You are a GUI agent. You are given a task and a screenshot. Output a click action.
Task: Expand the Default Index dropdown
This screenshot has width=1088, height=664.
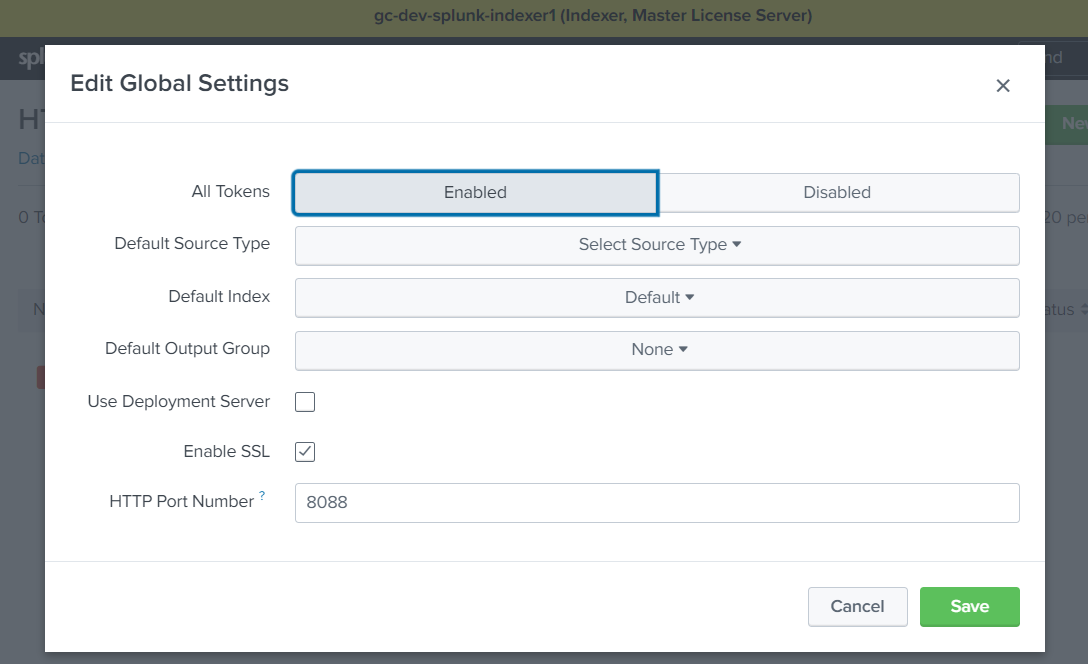(657, 298)
